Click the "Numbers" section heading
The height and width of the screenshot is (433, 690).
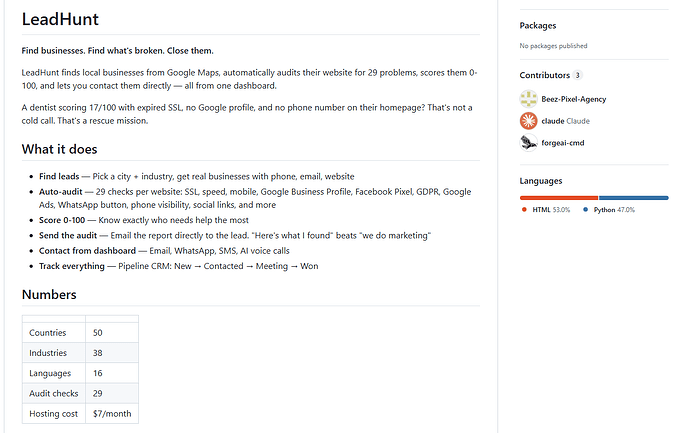pyautogui.click(x=49, y=295)
